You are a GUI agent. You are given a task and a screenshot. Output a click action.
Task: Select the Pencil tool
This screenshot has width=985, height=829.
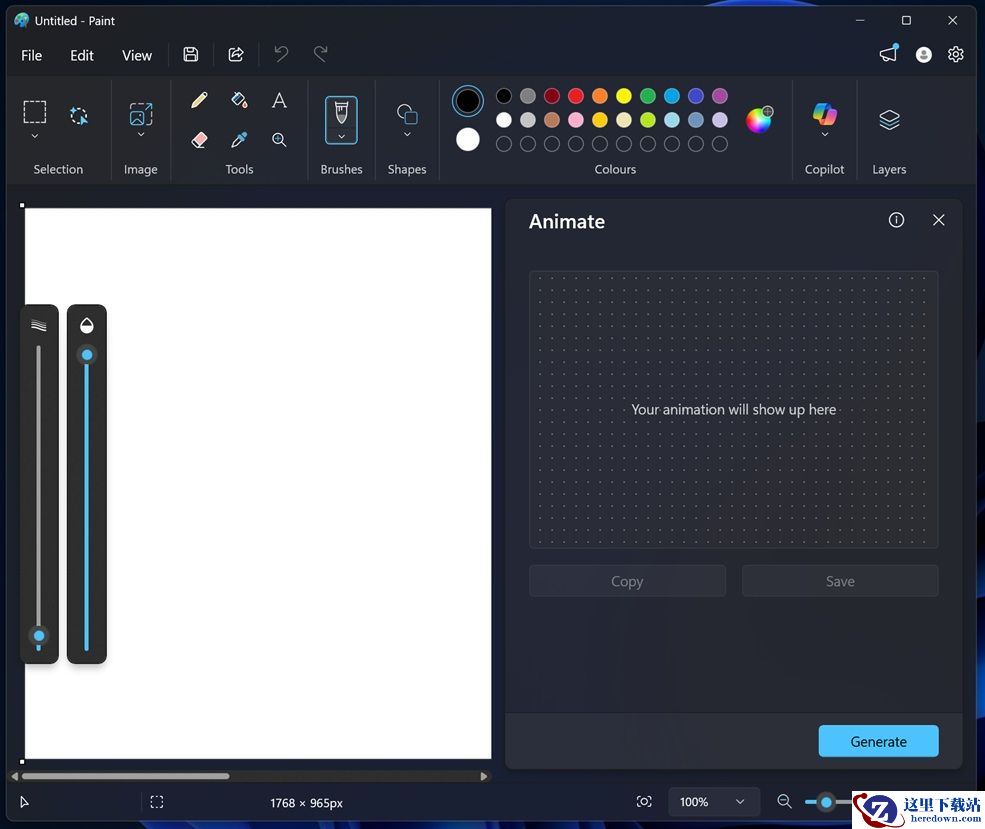coord(199,100)
